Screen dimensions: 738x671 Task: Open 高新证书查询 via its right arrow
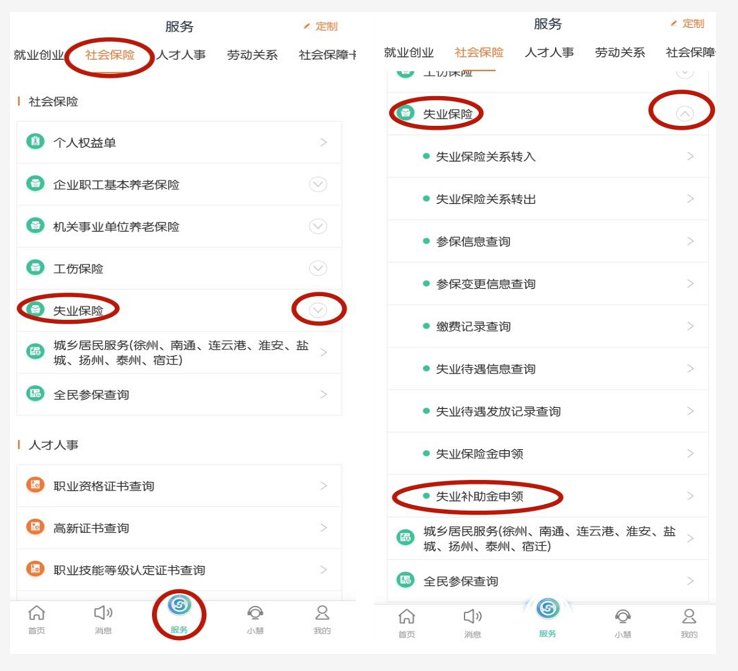coord(323,527)
